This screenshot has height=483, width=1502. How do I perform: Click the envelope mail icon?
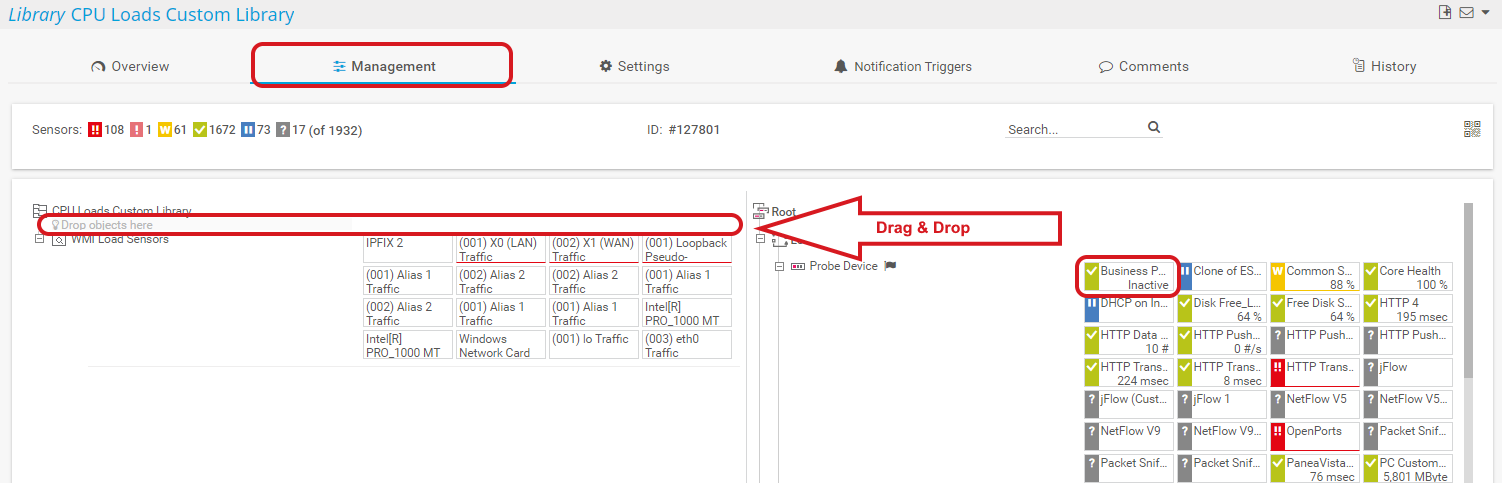[x=1467, y=12]
